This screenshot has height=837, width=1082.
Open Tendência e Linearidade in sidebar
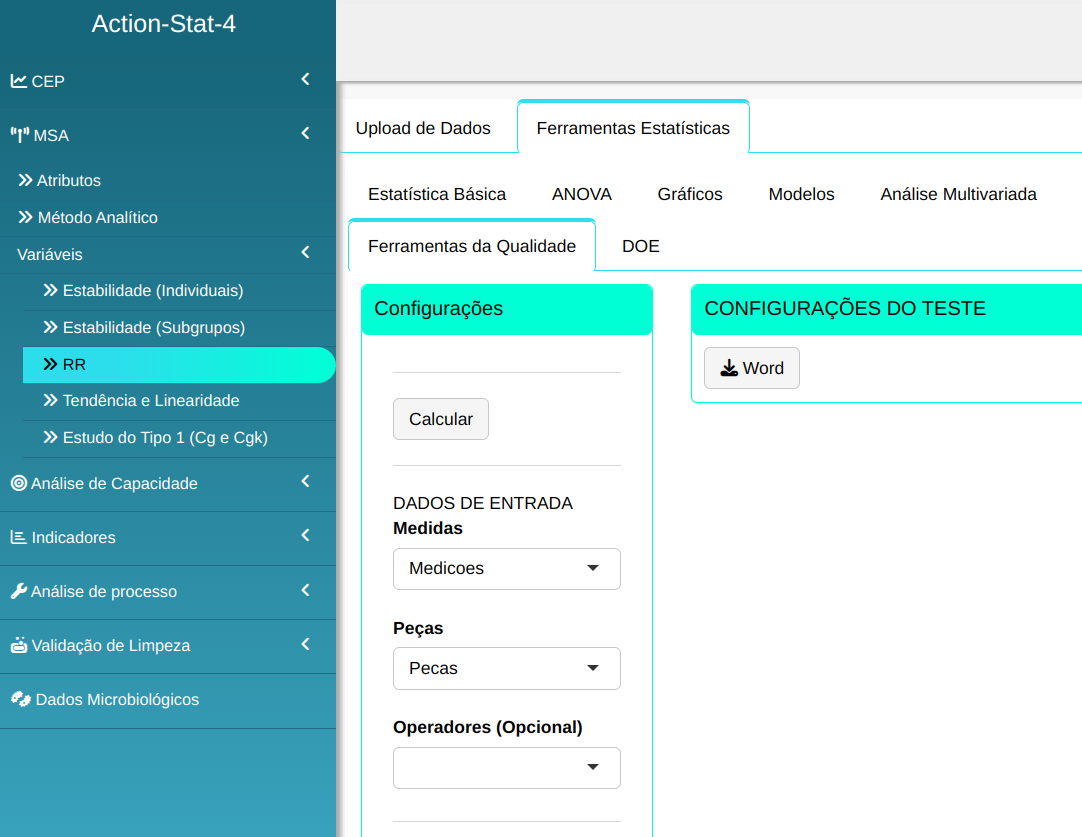coord(150,400)
